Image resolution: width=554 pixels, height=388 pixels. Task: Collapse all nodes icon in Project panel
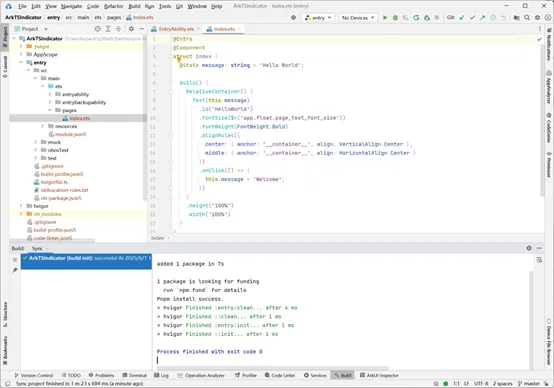tap(118, 29)
